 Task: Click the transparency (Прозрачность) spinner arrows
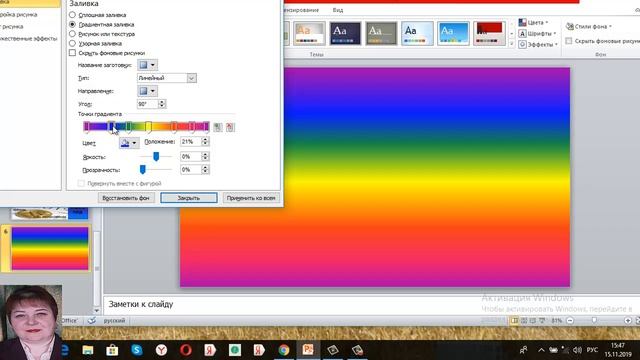coord(205,169)
